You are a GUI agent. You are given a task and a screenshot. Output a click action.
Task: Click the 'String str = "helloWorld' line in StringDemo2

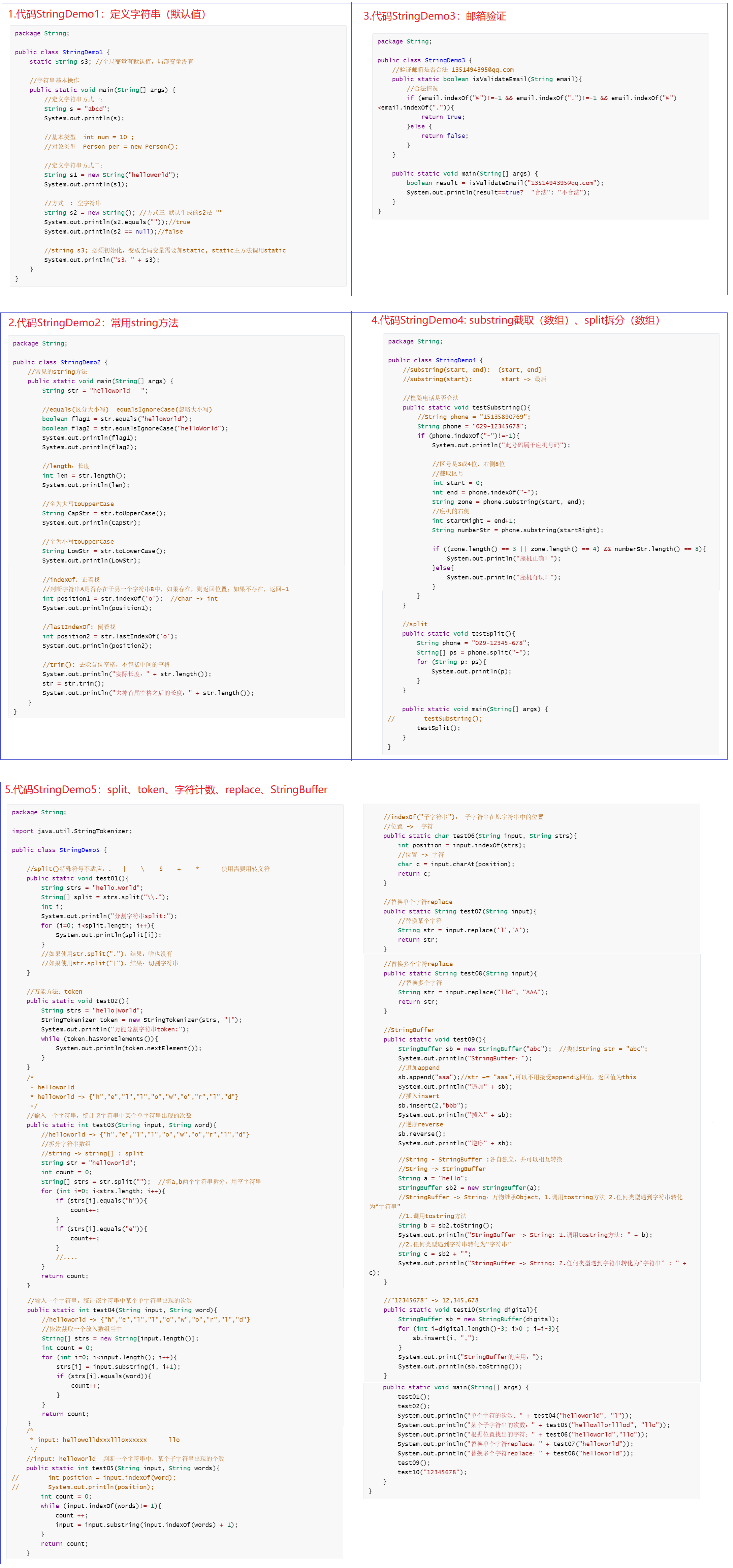(x=94, y=391)
